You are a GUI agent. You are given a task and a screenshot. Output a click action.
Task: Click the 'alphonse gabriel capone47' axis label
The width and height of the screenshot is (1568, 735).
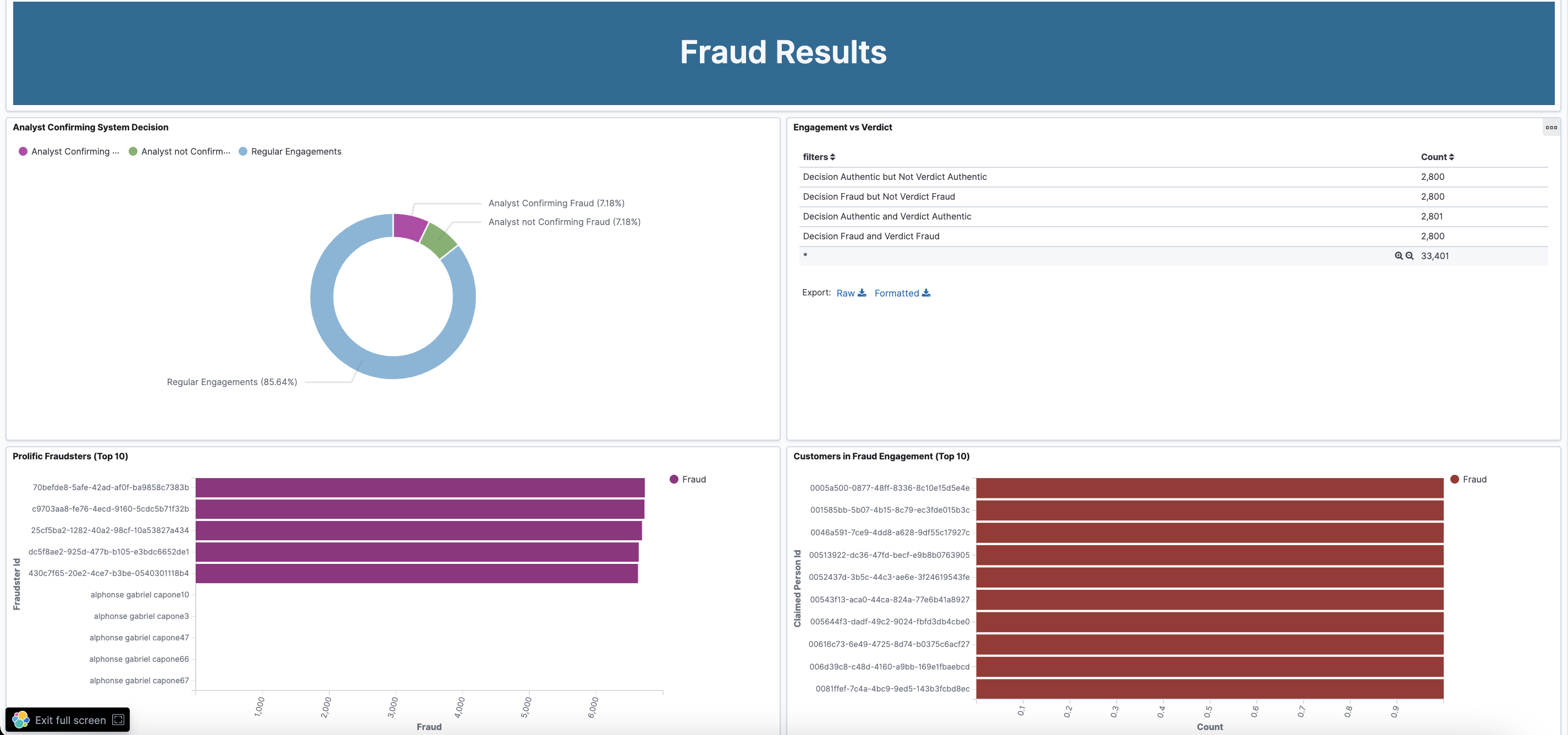point(140,638)
